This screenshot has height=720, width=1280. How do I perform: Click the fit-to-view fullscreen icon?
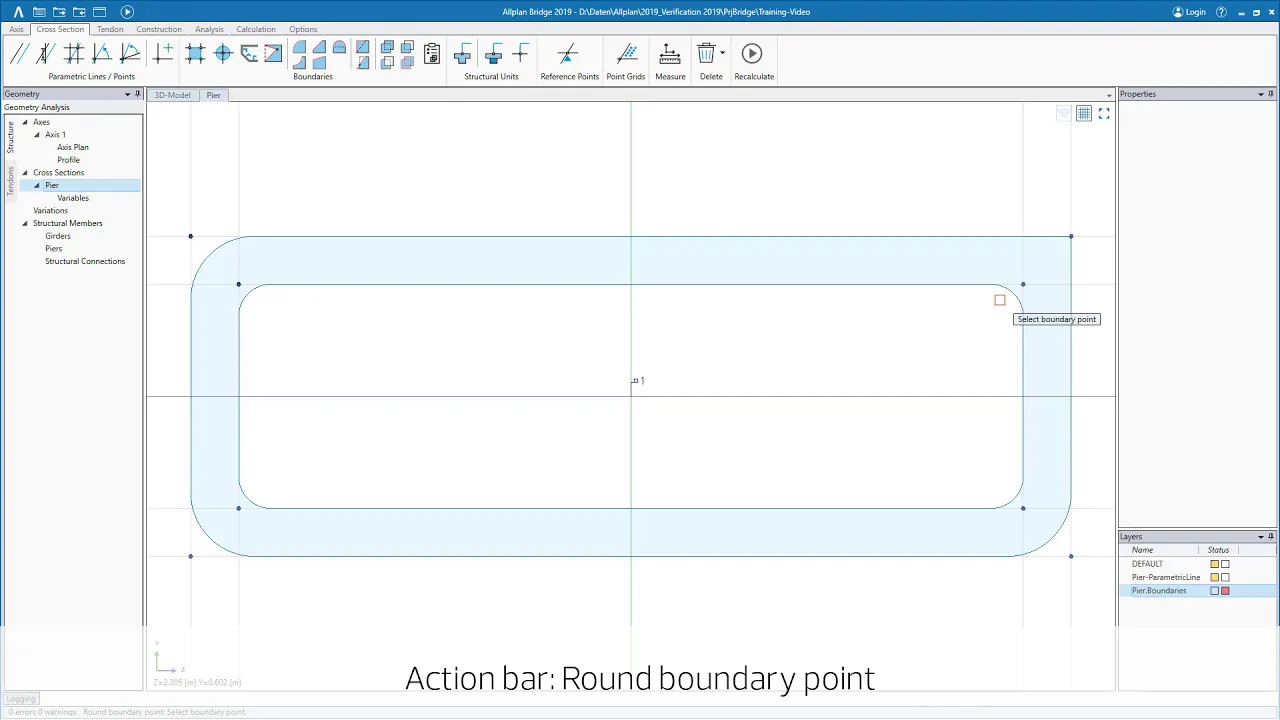point(1104,114)
